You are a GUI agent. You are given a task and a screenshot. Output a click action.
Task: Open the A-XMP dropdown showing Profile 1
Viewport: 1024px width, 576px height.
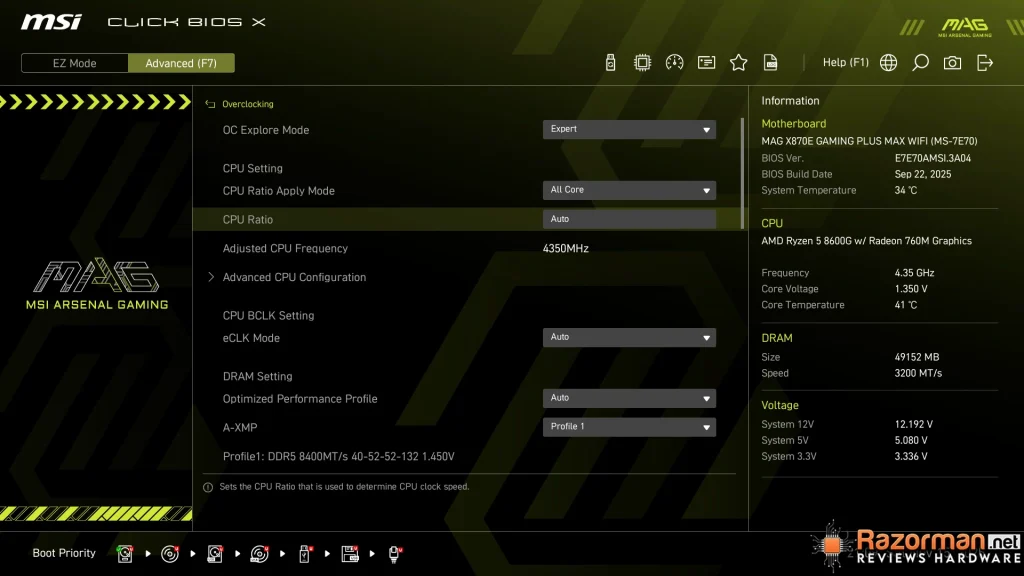click(x=629, y=426)
